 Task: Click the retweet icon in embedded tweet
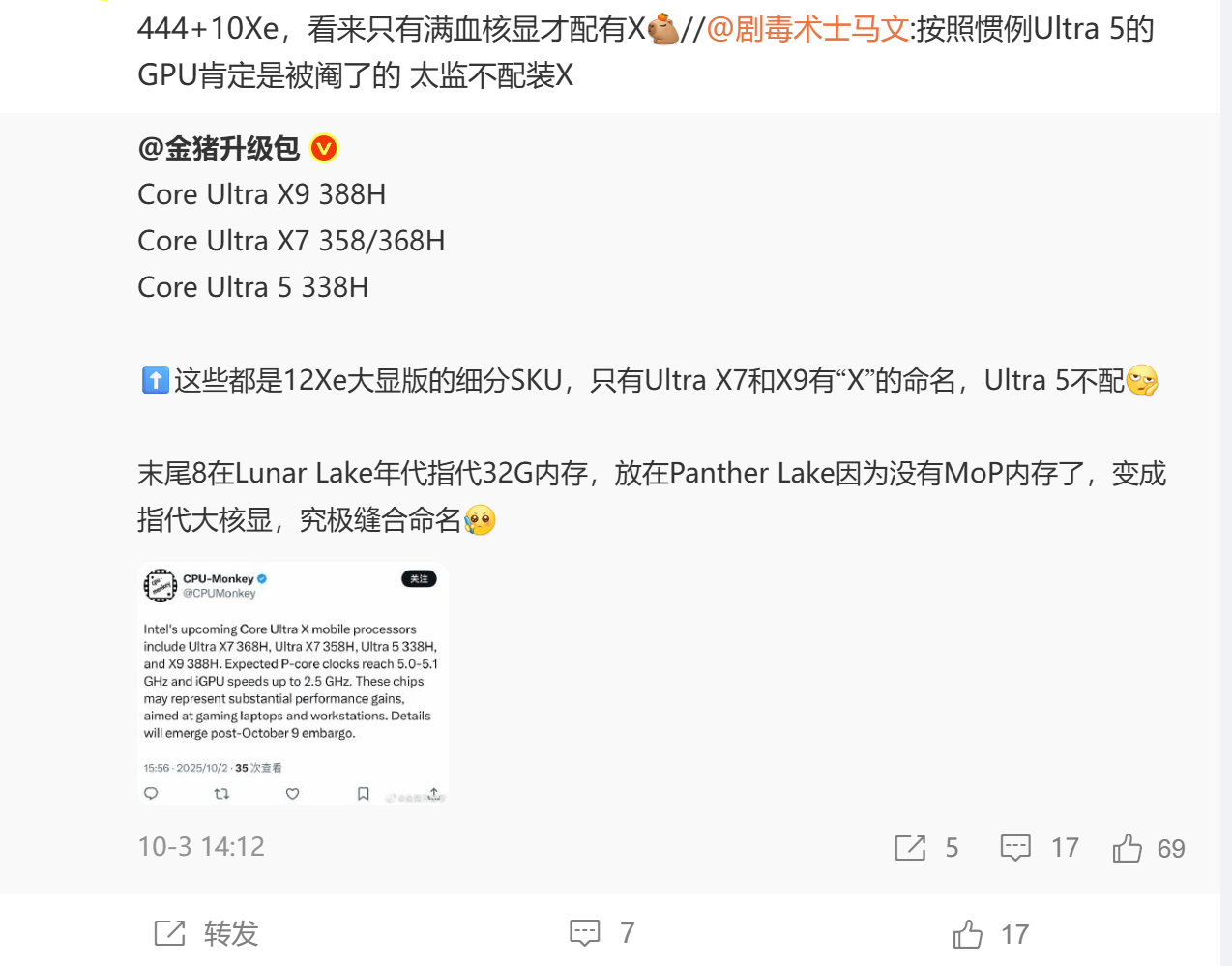[221, 794]
